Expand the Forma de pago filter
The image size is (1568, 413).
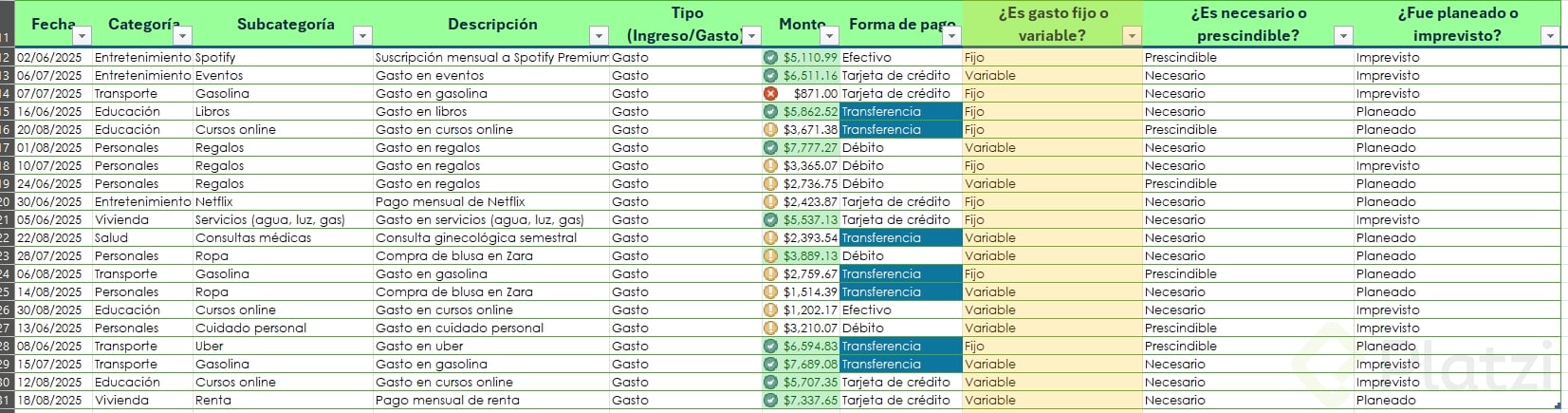click(x=952, y=36)
